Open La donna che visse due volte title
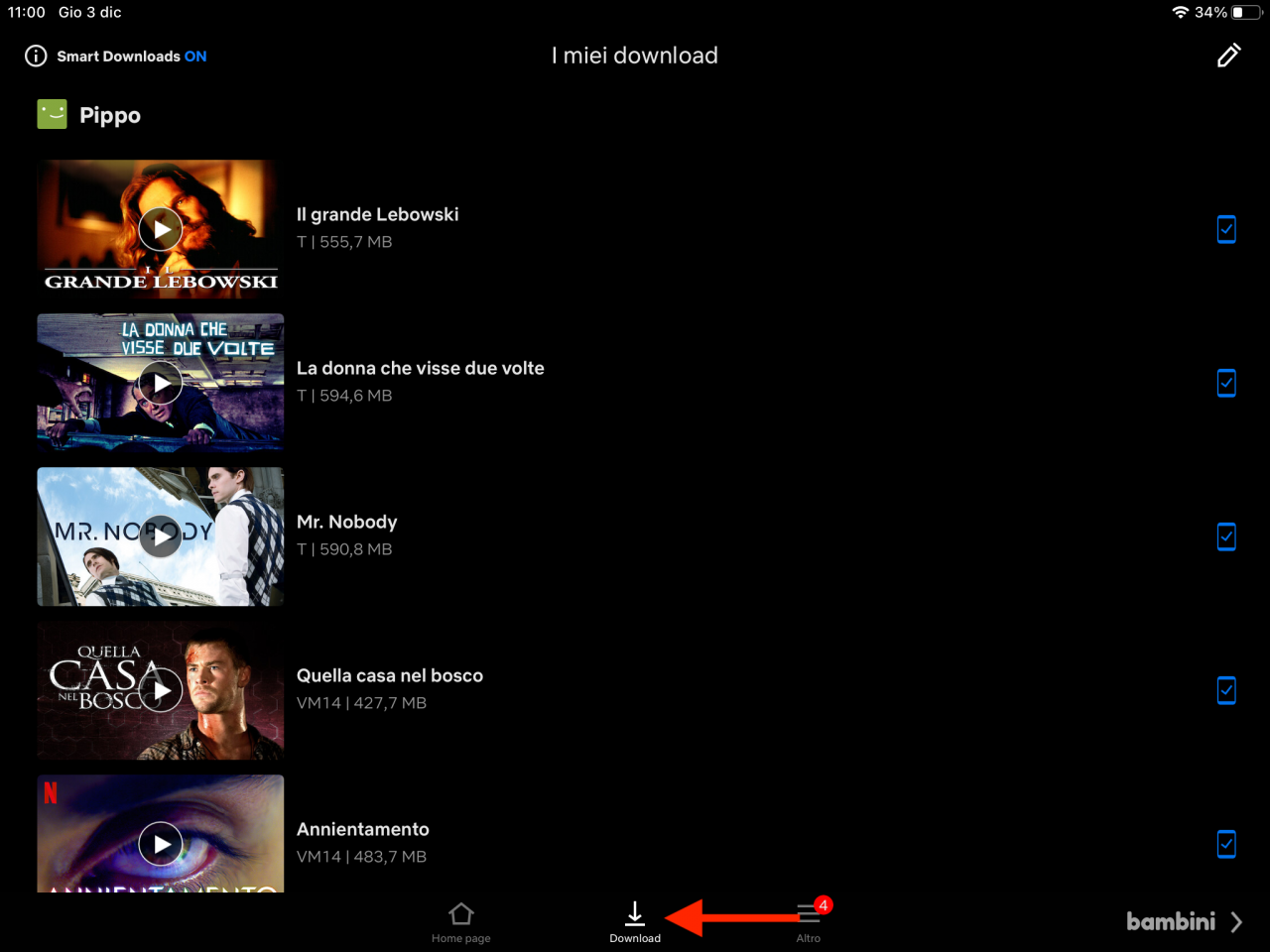The height and width of the screenshot is (952, 1270). pos(421,368)
